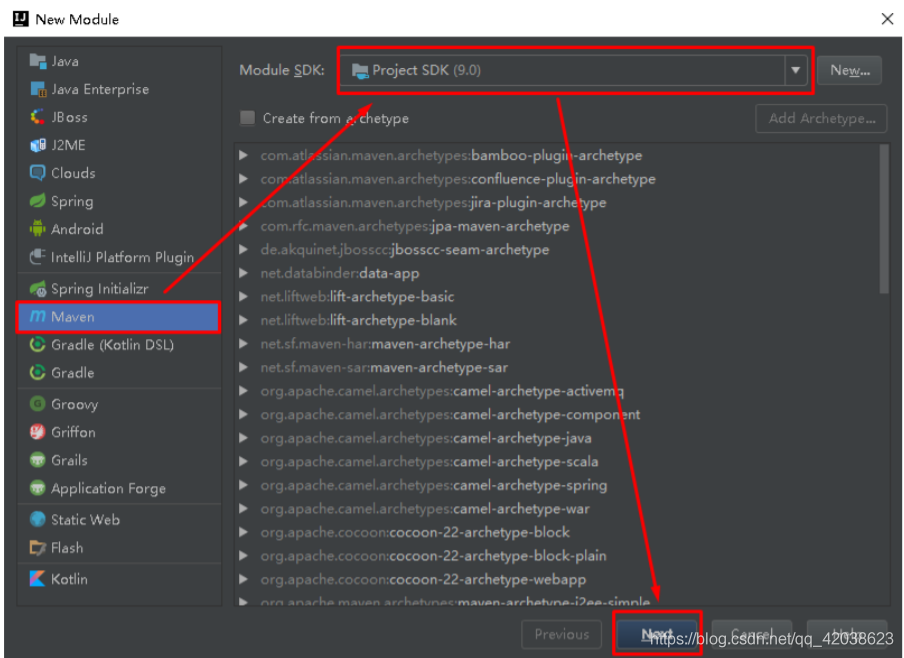Click the IntelliJ logo in title bar
This screenshot has width=904, height=658.
coord(21,18)
